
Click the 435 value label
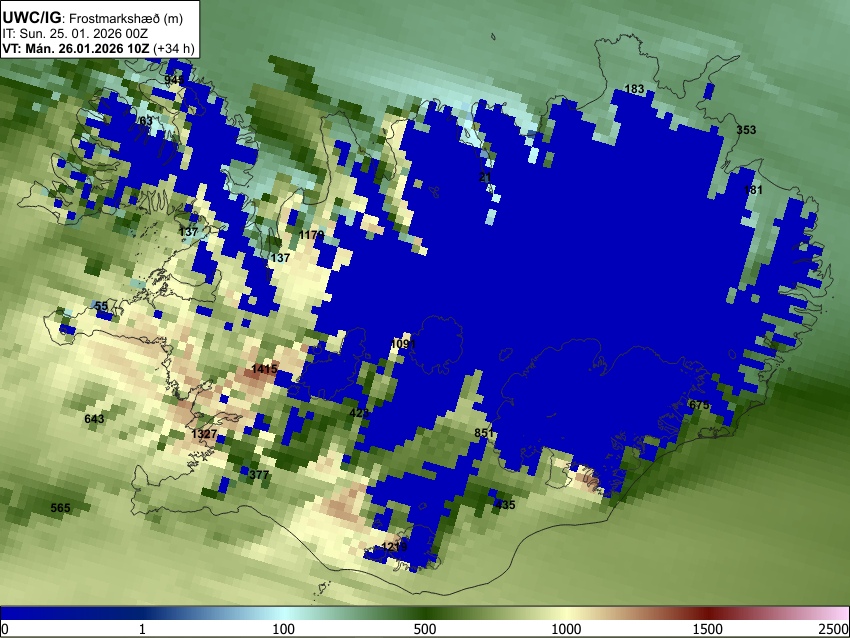click(505, 505)
